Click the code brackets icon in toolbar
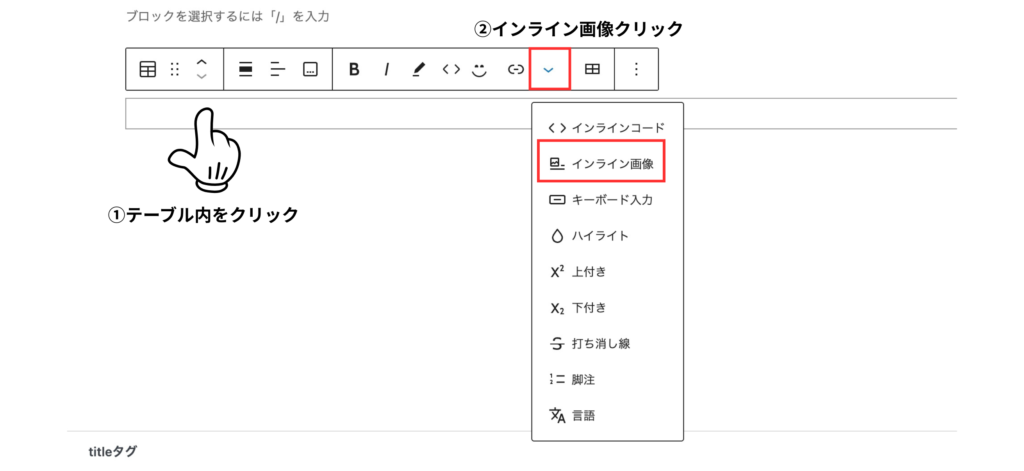Image resolution: width=1024 pixels, height=471 pixels. coord(451,69)
